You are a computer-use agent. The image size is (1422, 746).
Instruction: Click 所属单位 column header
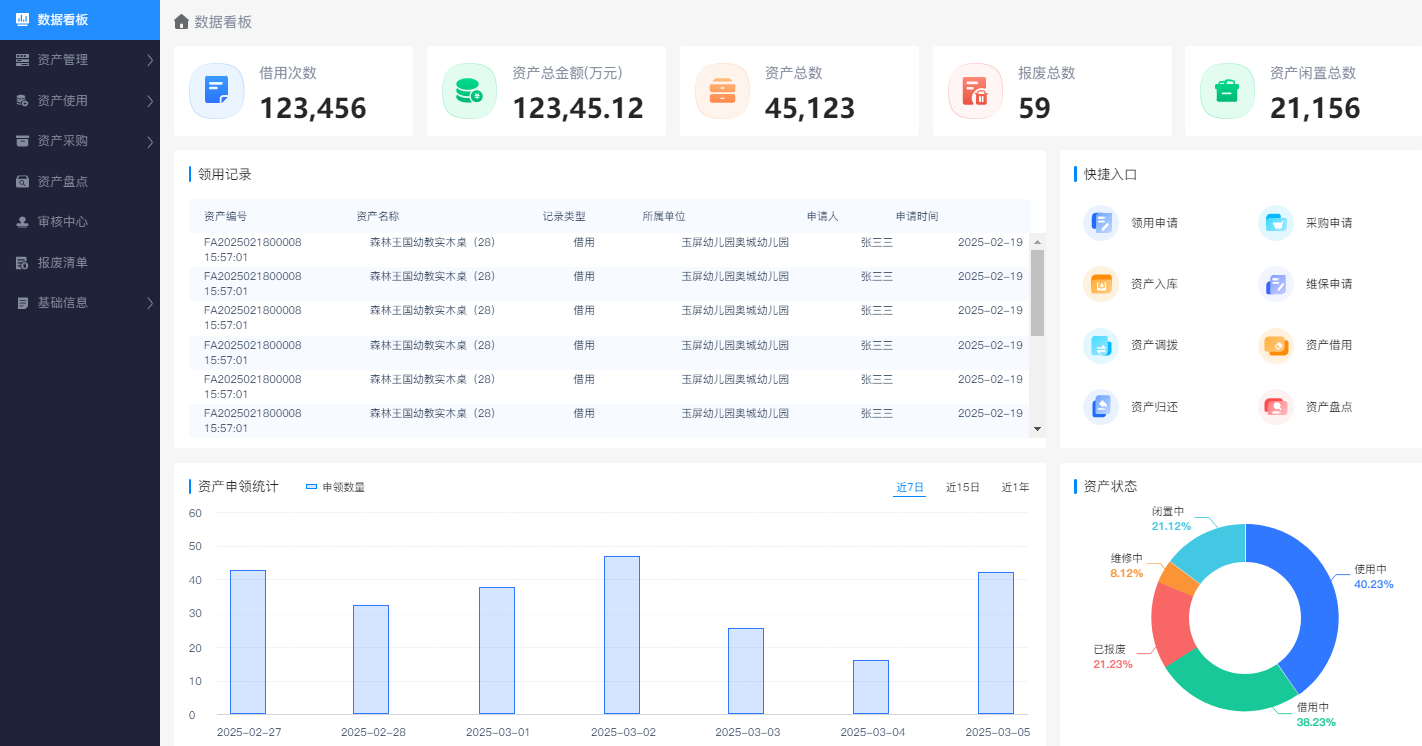tap(664, 217)
